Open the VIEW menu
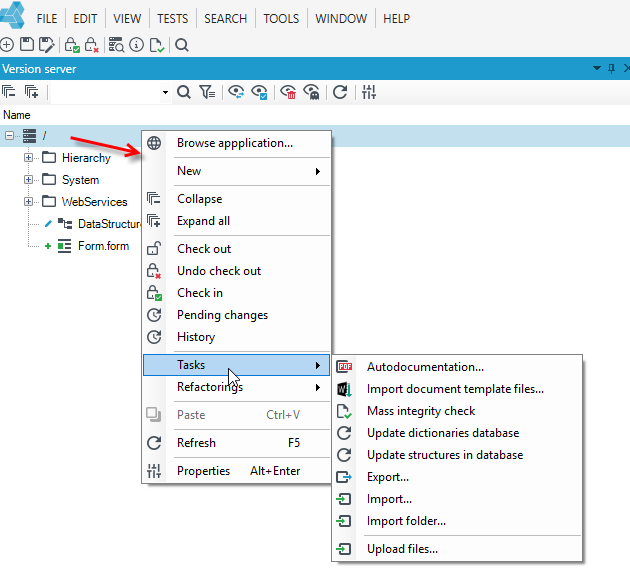The width and height of the screenshot is (630, 575). pos(127,18)
